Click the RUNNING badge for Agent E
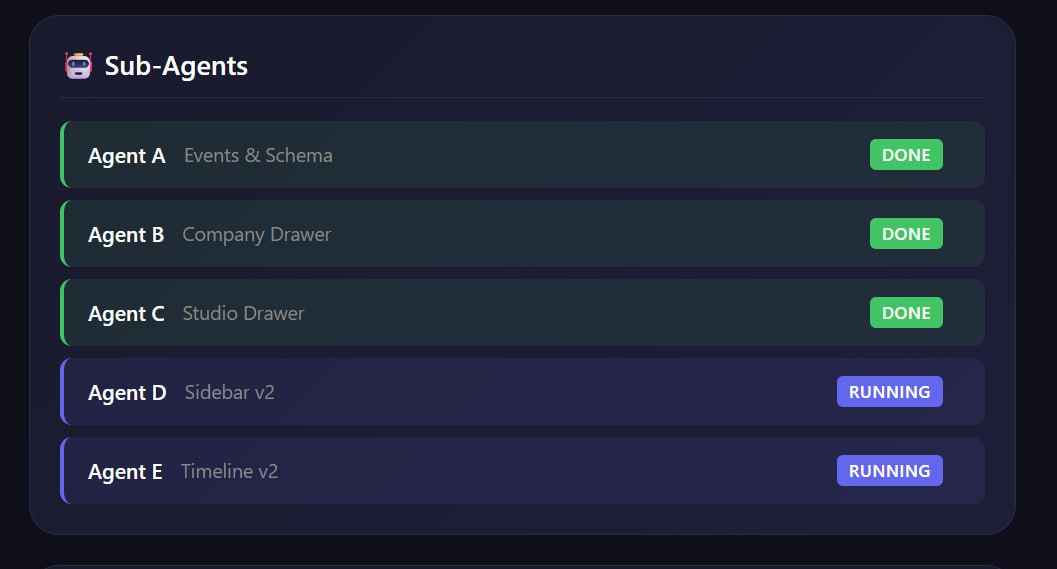 click(889, 471)
